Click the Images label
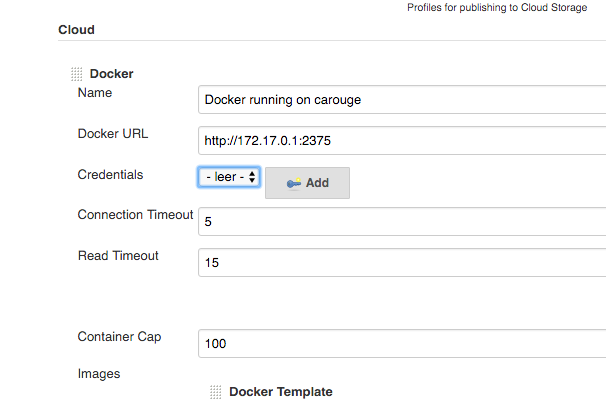 tap(99, 374)
